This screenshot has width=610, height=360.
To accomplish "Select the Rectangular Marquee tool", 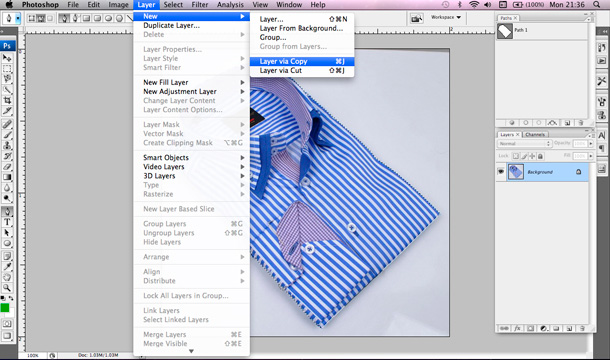I will point(7,68).
